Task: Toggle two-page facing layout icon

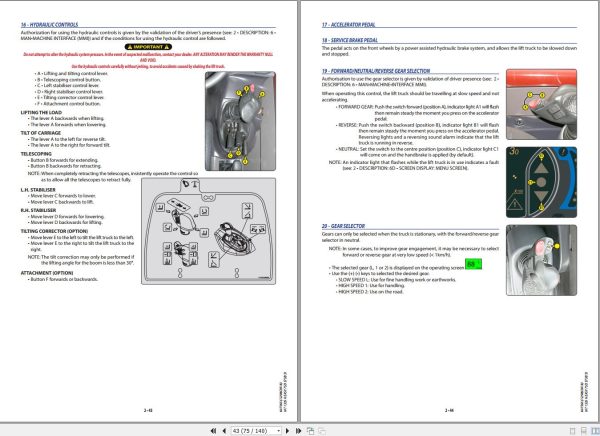Action: click(x=595, y=431)
